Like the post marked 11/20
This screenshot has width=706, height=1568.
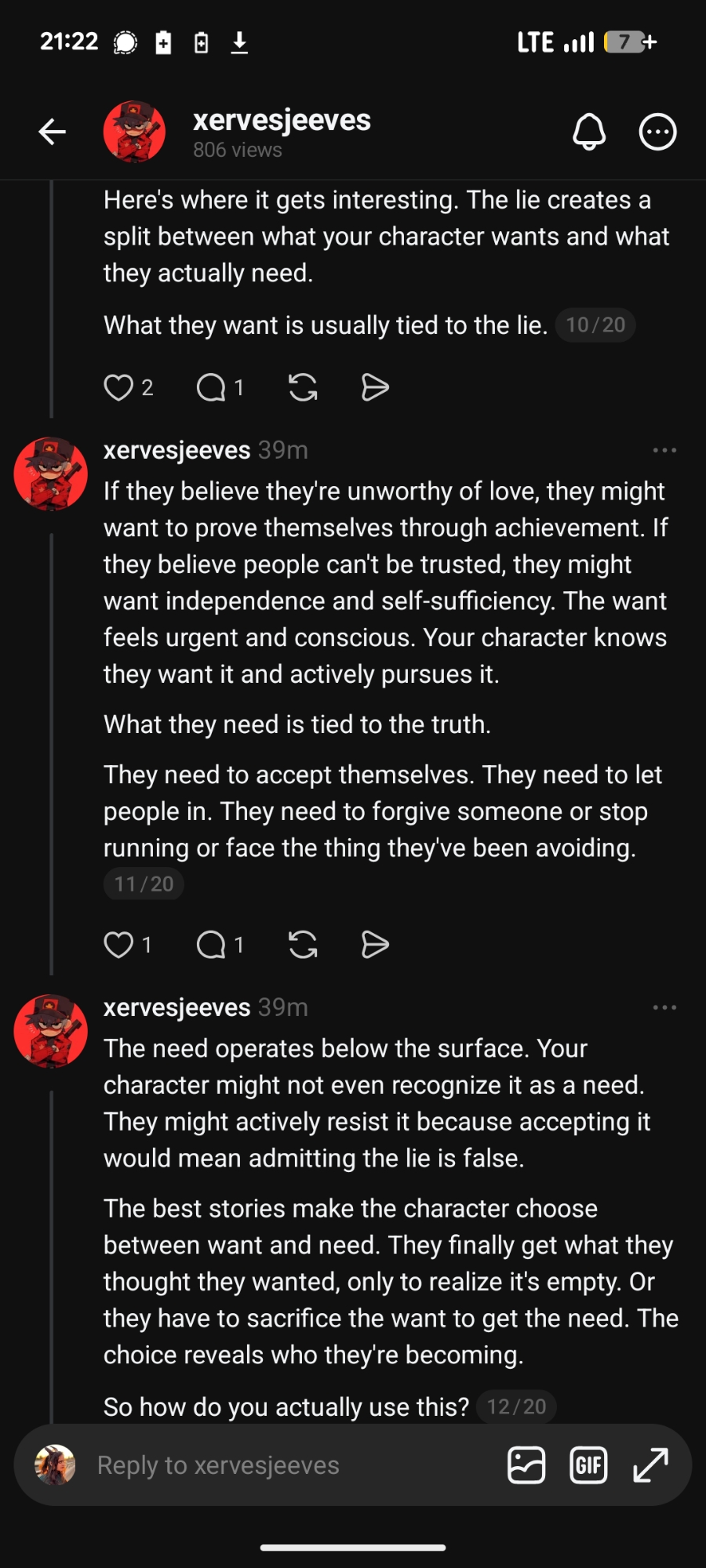[x=119, y=945]
